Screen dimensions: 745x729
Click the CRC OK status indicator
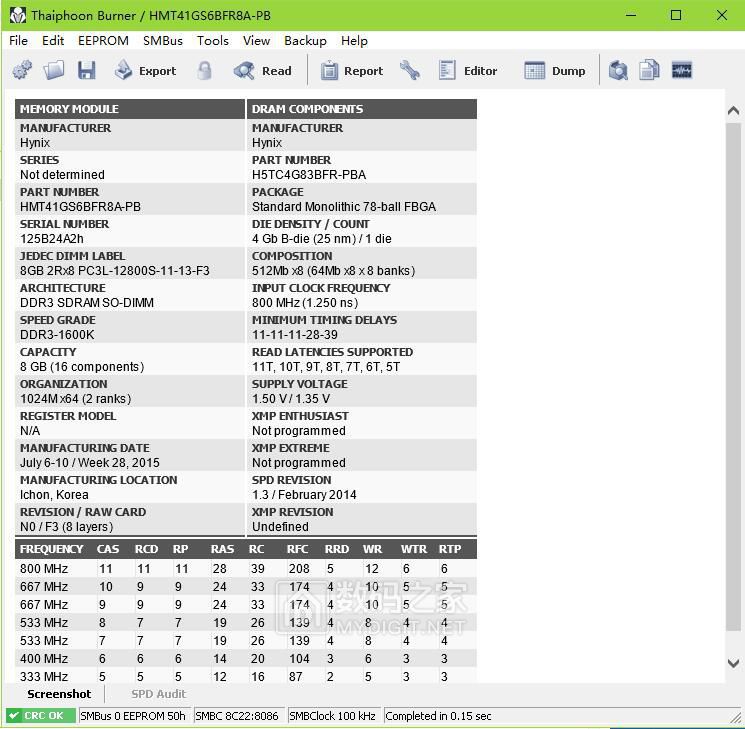[x=41, y=715]
